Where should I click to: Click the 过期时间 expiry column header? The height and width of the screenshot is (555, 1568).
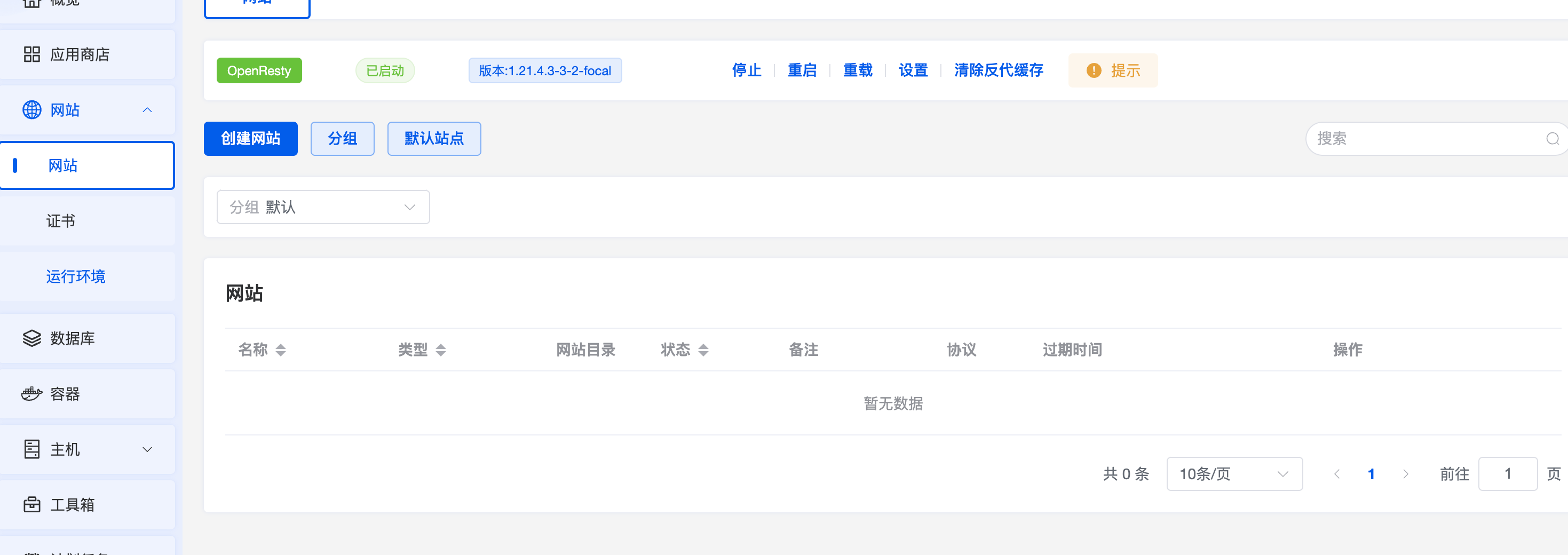(x=1073, y=350)
